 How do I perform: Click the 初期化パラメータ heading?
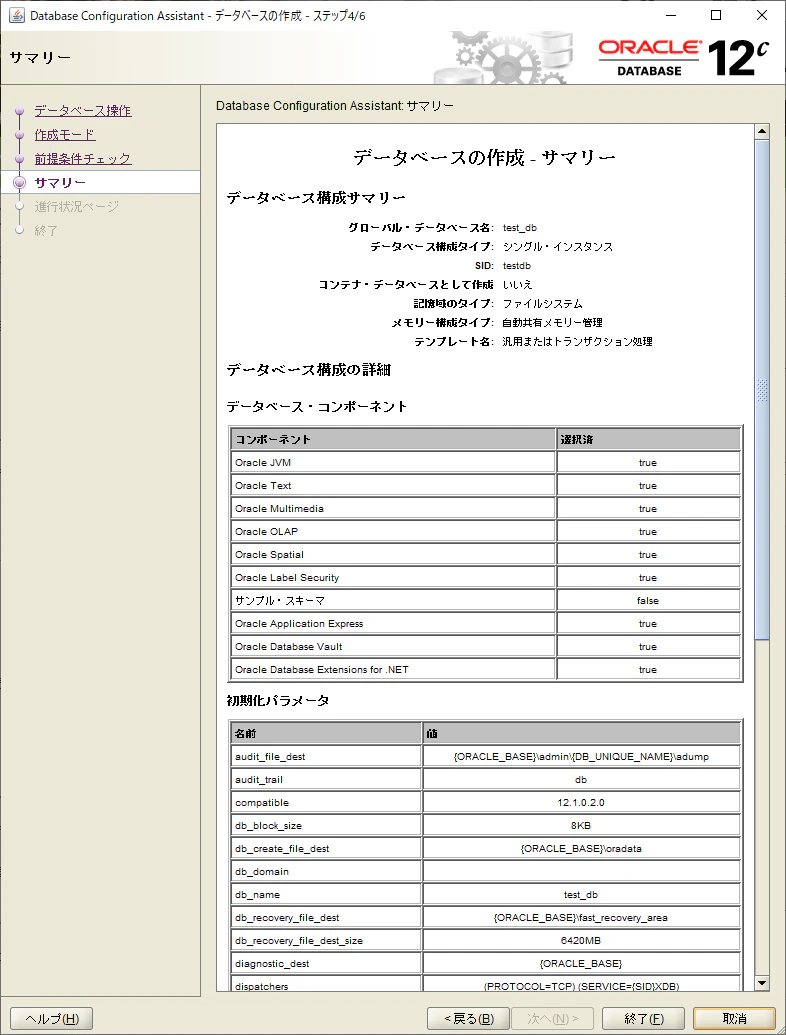coord(278,700)
